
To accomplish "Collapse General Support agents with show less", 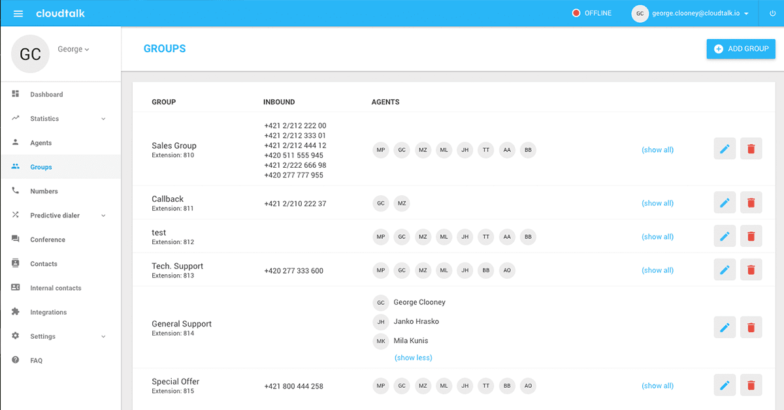I will pyautogui.click(x=413, y=357).
